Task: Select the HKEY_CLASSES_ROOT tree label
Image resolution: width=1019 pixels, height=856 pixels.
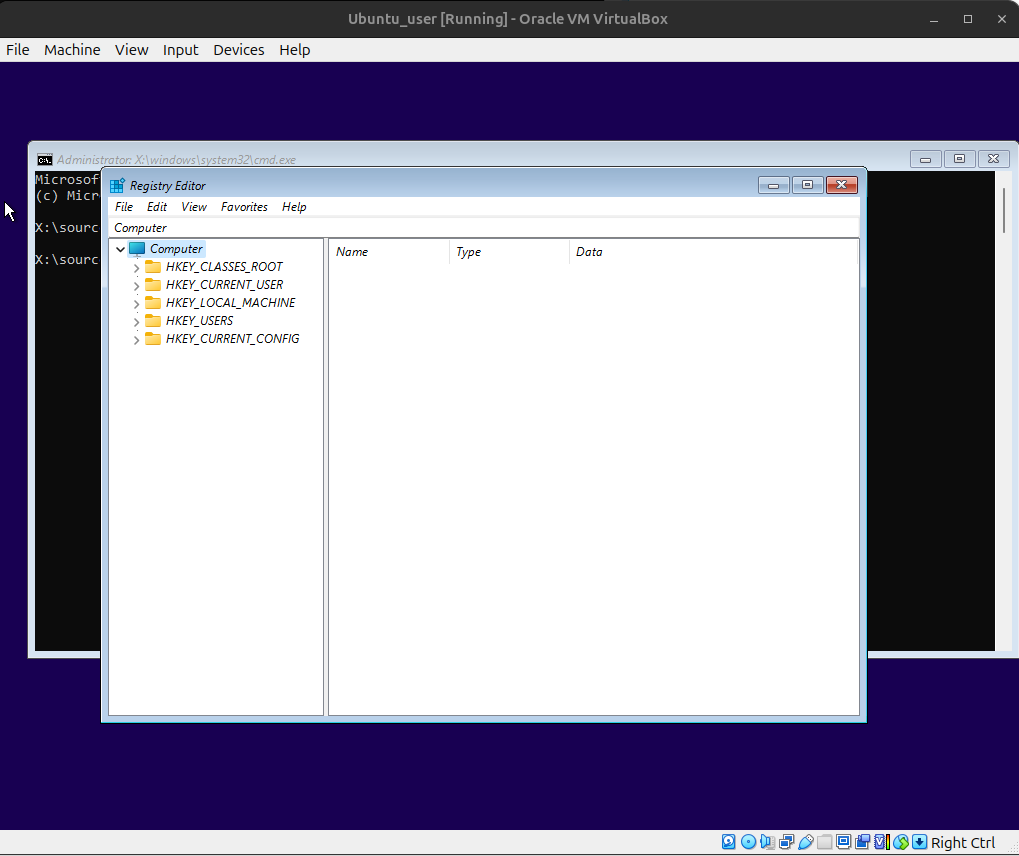Action: coord(224,267)
